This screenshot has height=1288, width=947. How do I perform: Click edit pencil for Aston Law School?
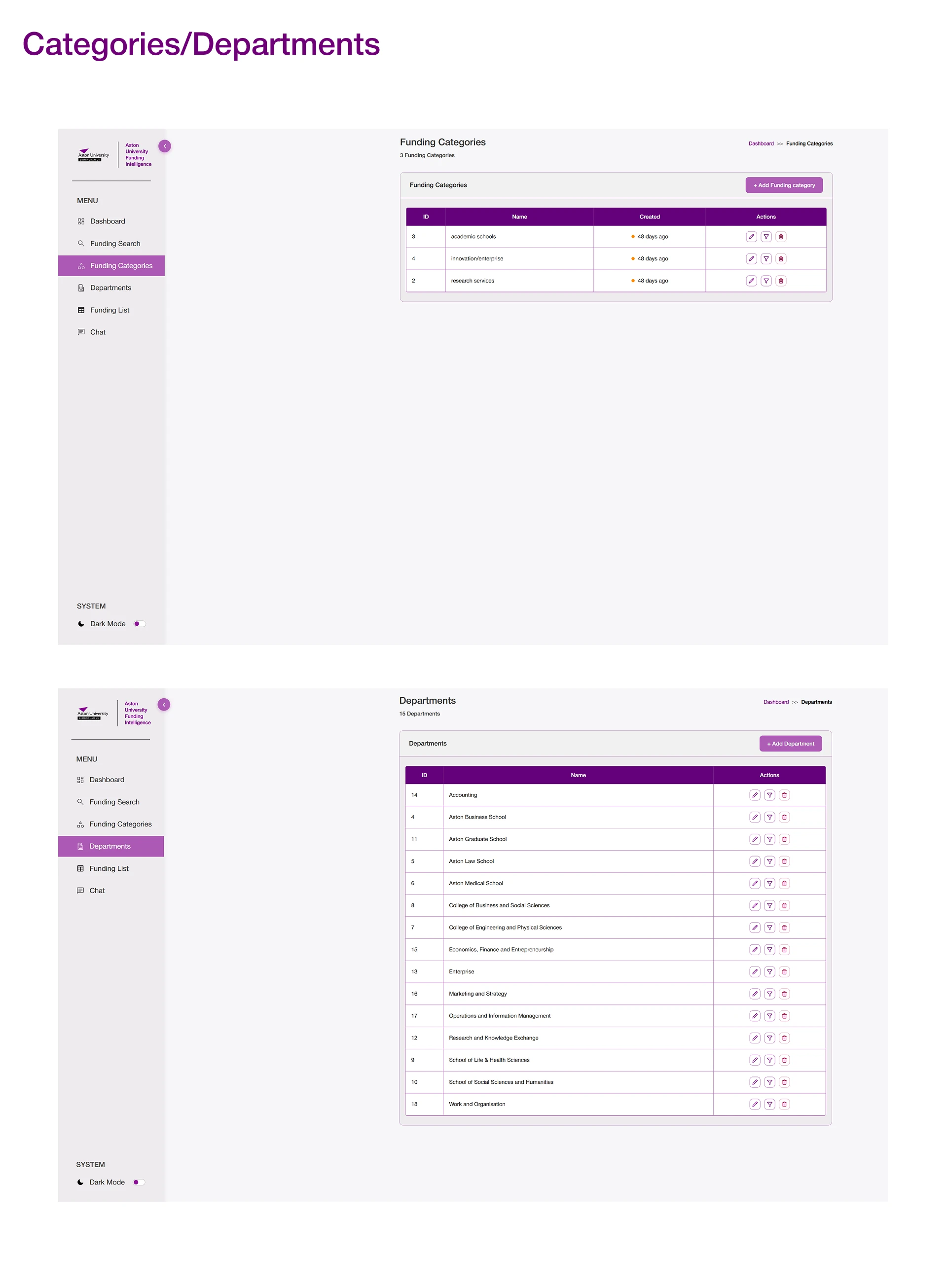tap(754, 861)
